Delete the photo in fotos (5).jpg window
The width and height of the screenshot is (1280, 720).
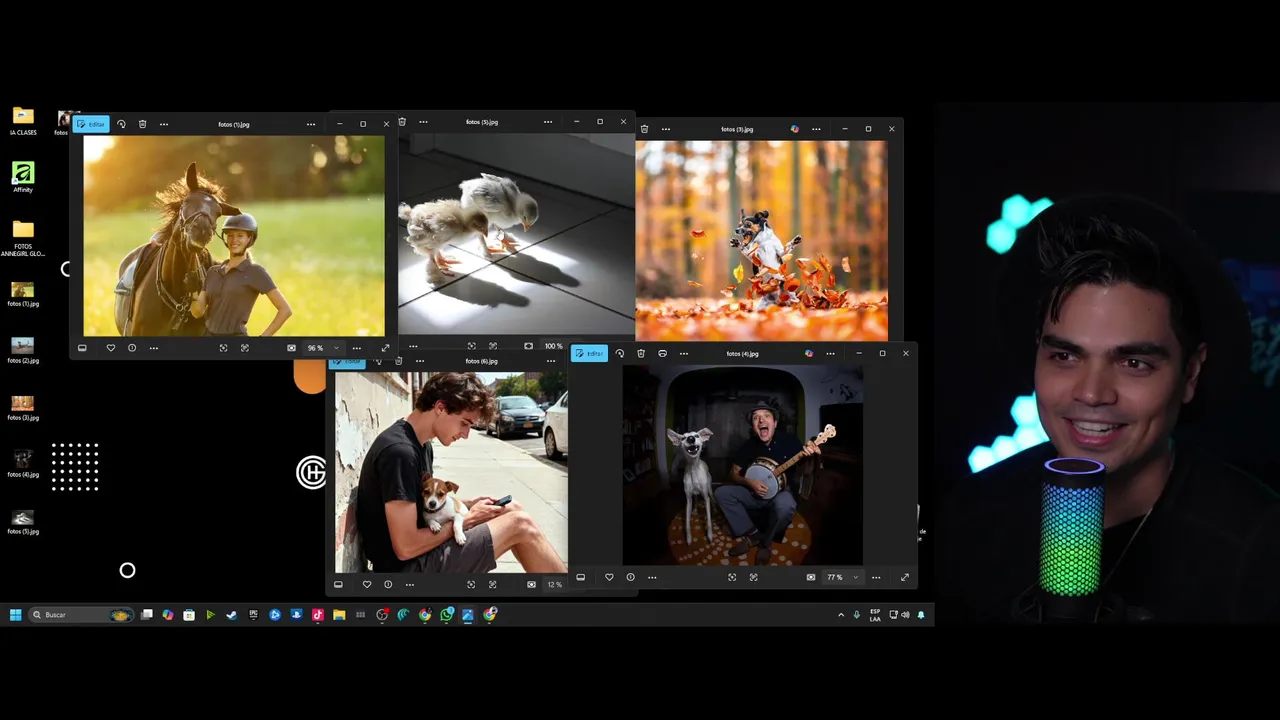[x=402, y=122]
